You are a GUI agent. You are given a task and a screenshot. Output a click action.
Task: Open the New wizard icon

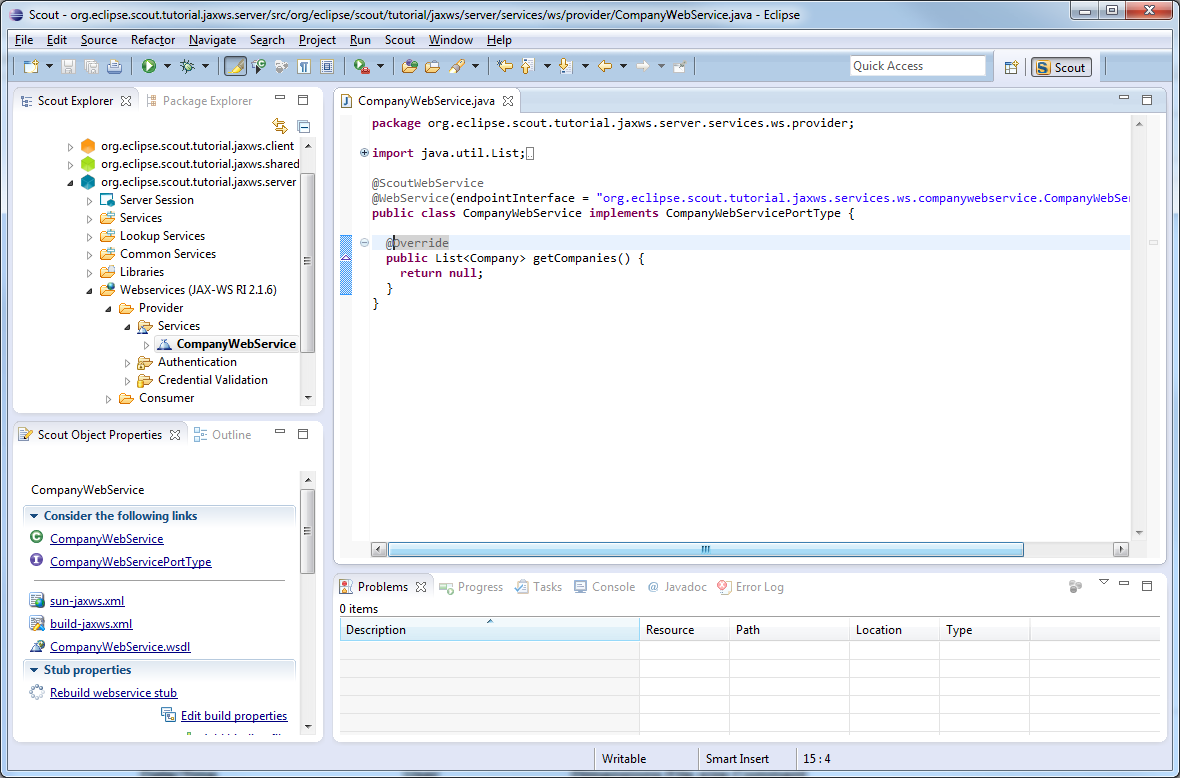31,66
